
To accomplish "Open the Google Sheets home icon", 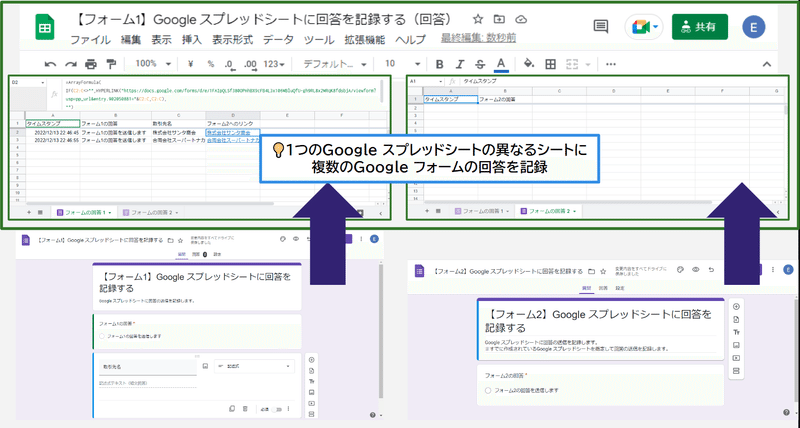I will [45, 27].
